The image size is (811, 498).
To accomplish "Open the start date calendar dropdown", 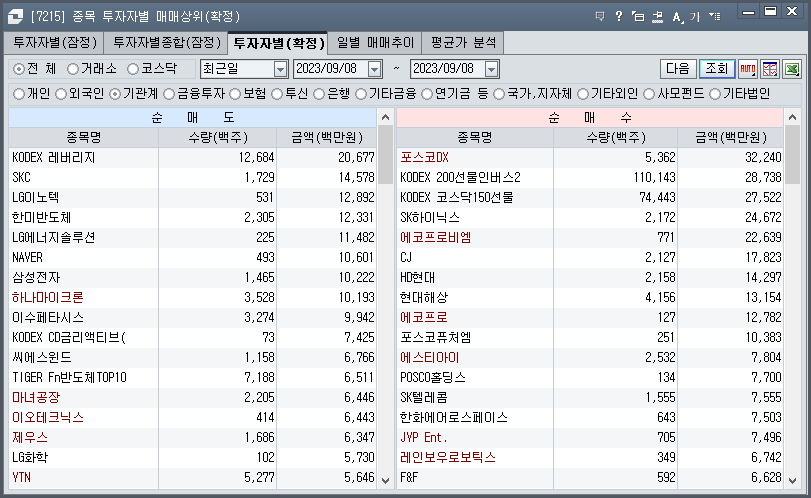I will (374, 69).
